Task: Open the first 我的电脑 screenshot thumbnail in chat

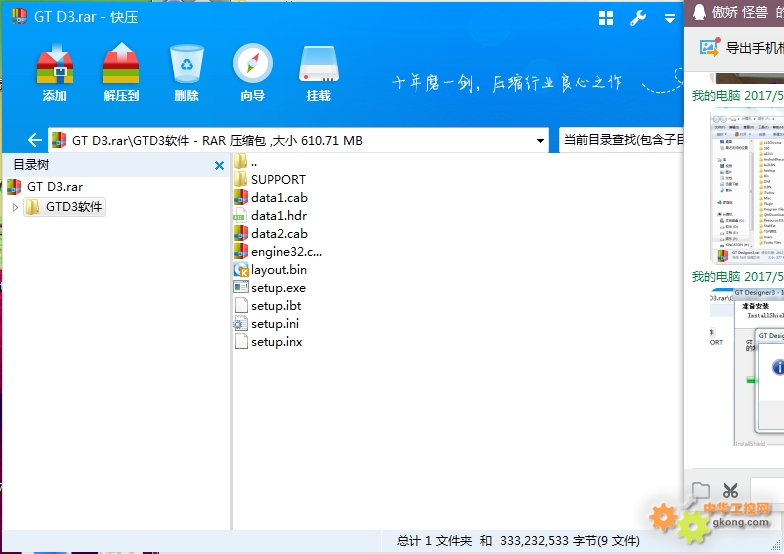Action: click(x=747, y=186)
